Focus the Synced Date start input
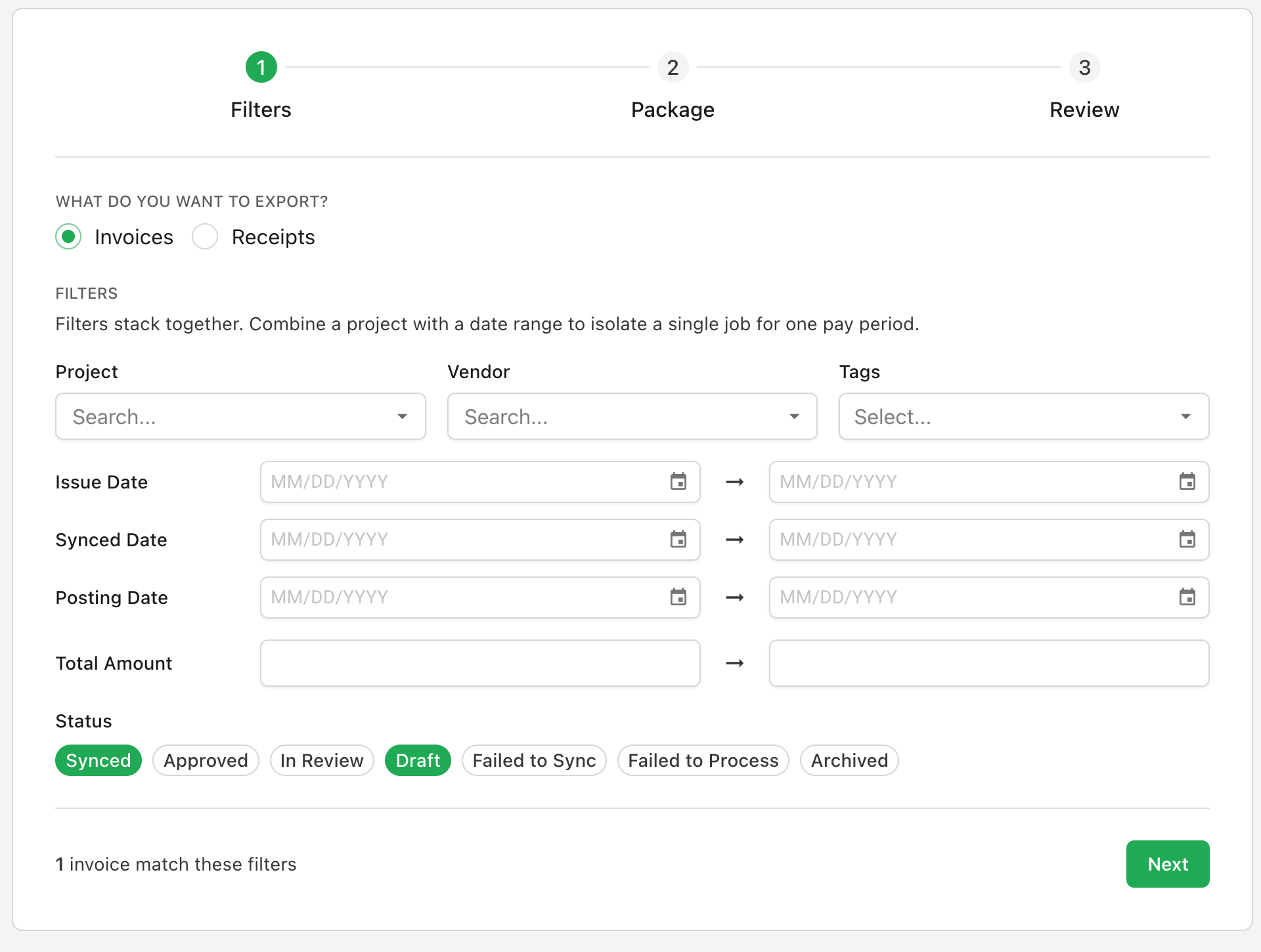Image resolution: width=1261 pixels, height=952 pixels. tap(480, 539)
